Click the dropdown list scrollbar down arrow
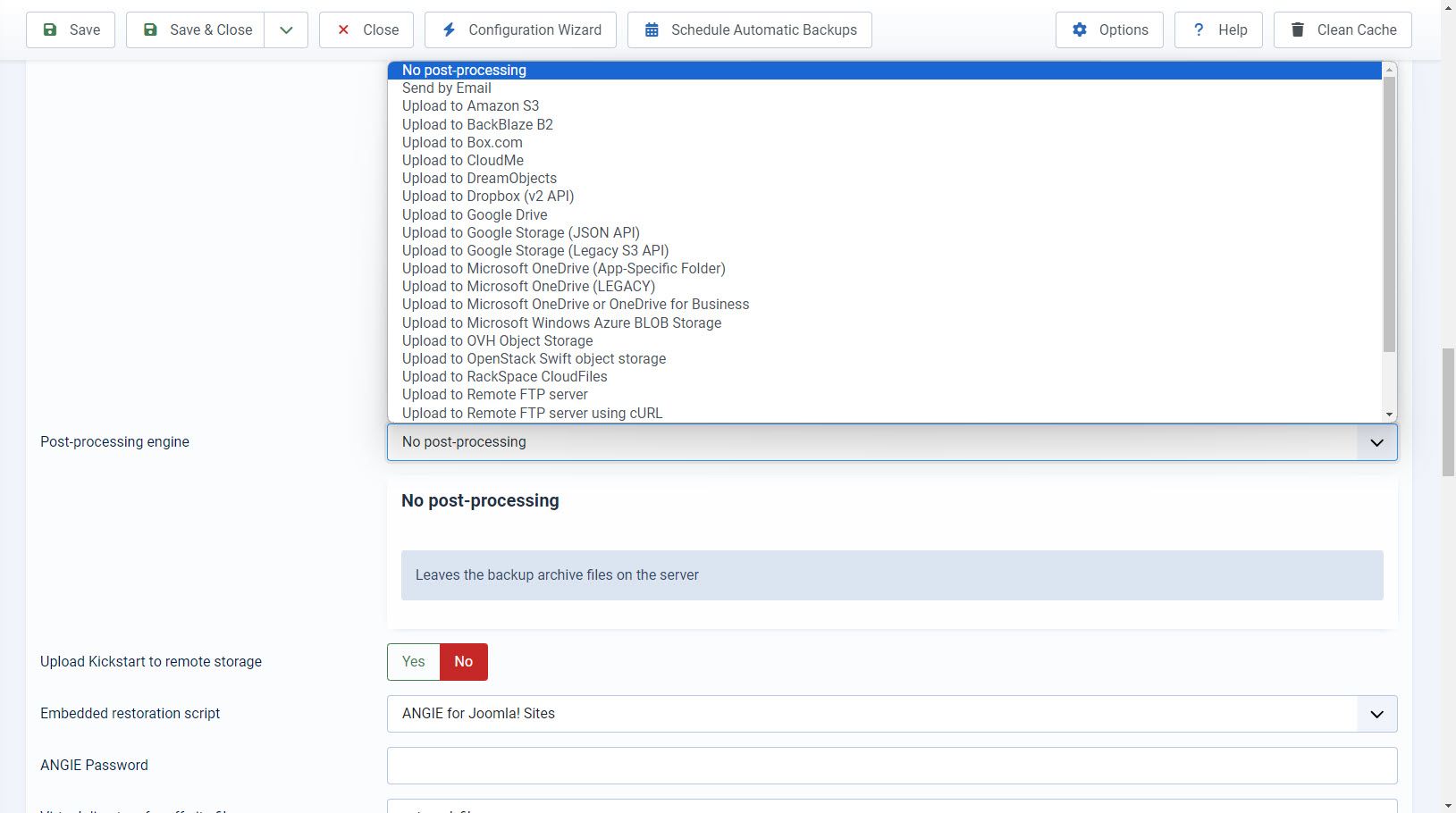Viewport: 1456px width, 813px height. click(1389, 414)
